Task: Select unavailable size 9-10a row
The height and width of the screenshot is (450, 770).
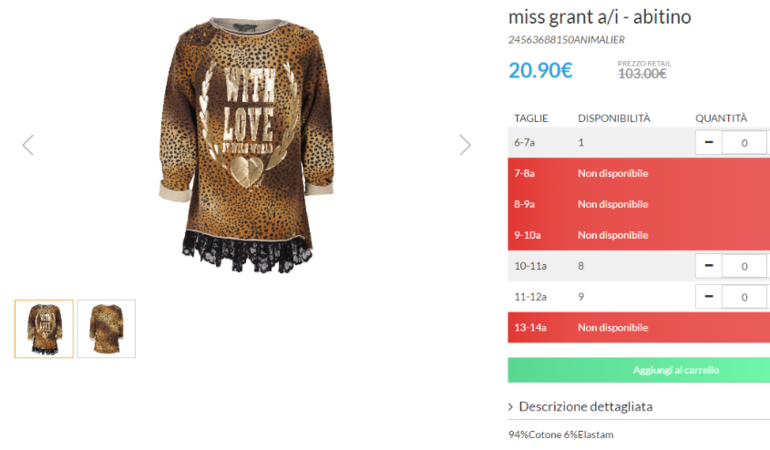Action: [x=639, y=235]
